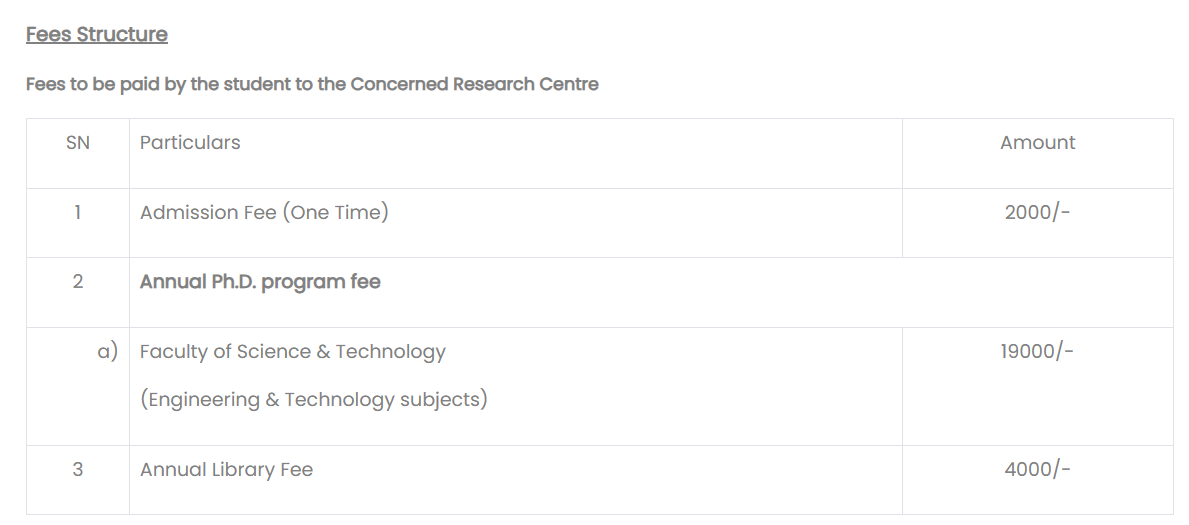Click Faculty of Science & Technology text
Viewport: 1189px width, 525px height.
coord(292,352)
